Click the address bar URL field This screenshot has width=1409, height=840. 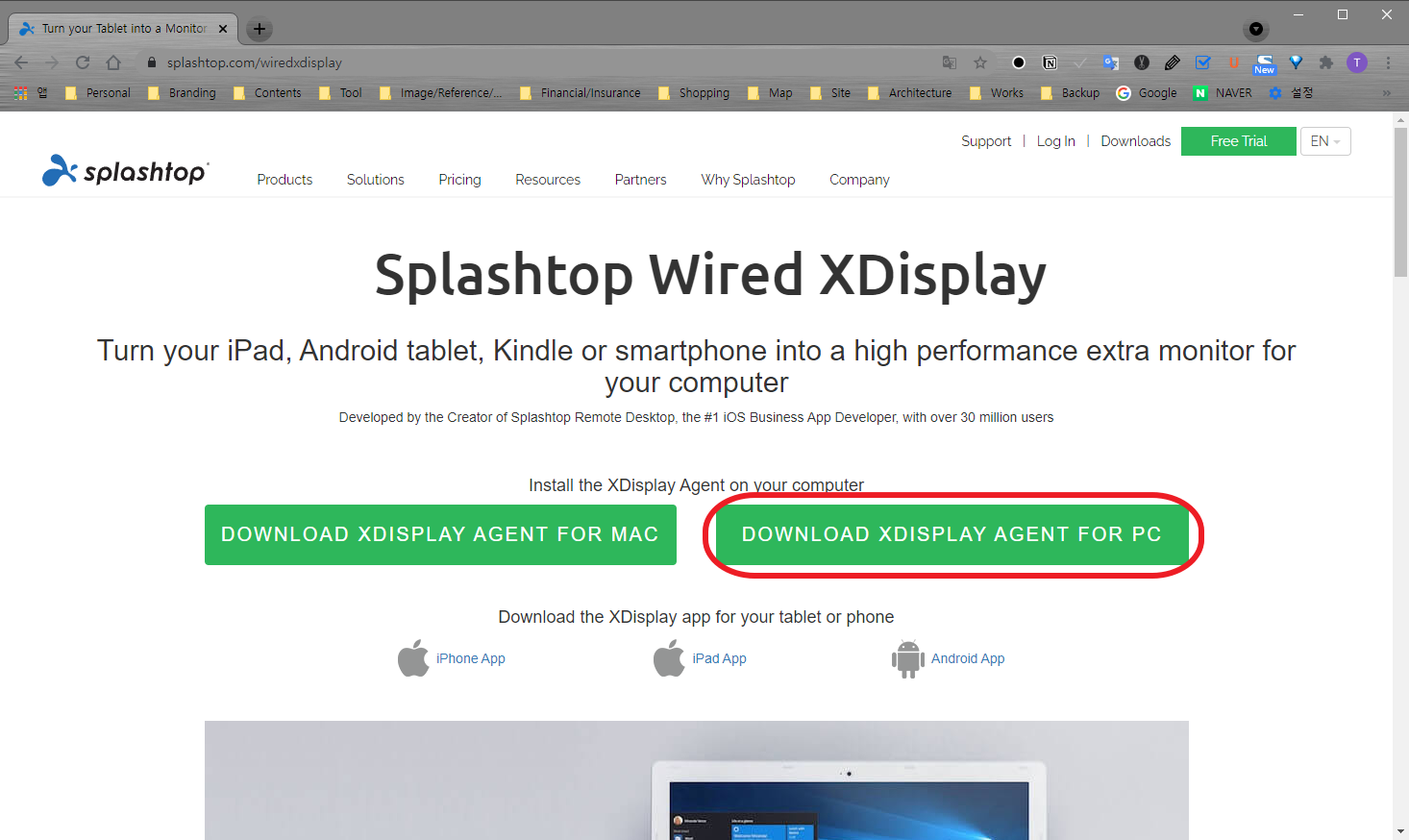538,62
